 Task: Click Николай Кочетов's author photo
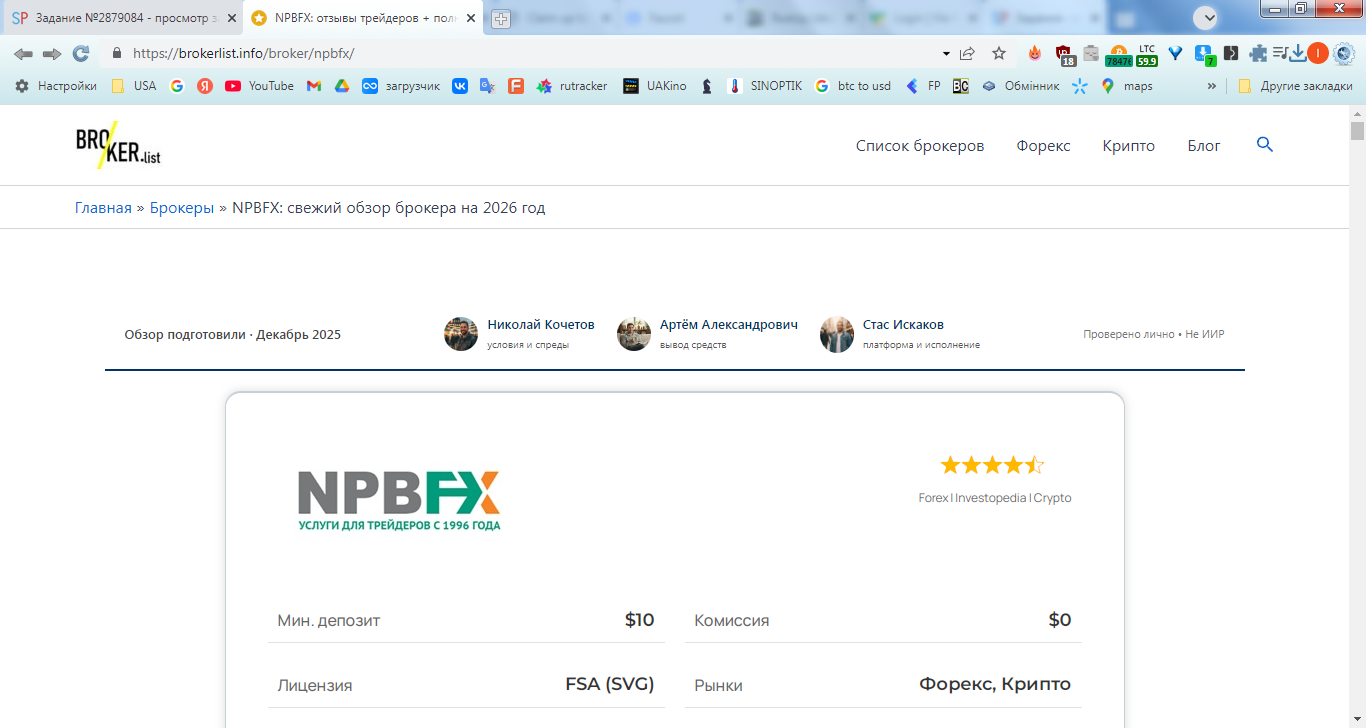[x=461, y=334]
